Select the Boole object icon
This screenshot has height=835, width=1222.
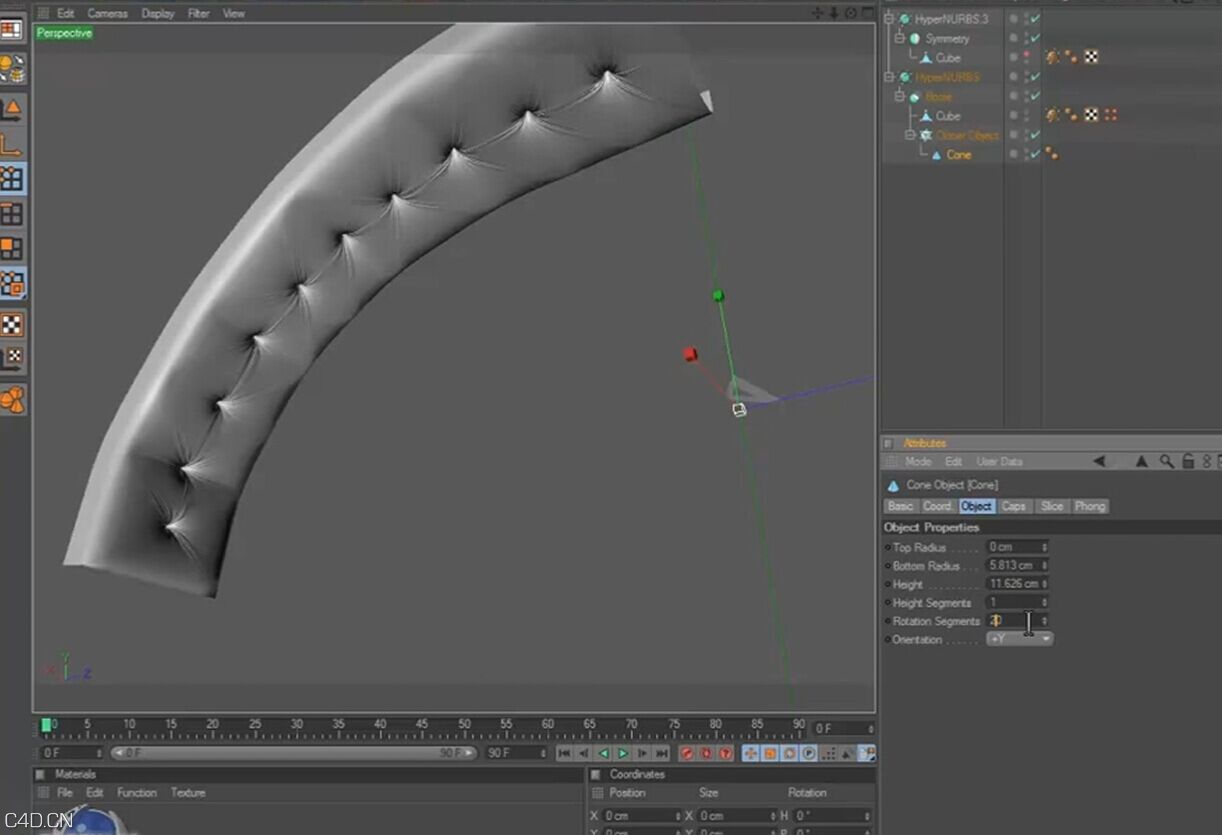tap(912, 96)
